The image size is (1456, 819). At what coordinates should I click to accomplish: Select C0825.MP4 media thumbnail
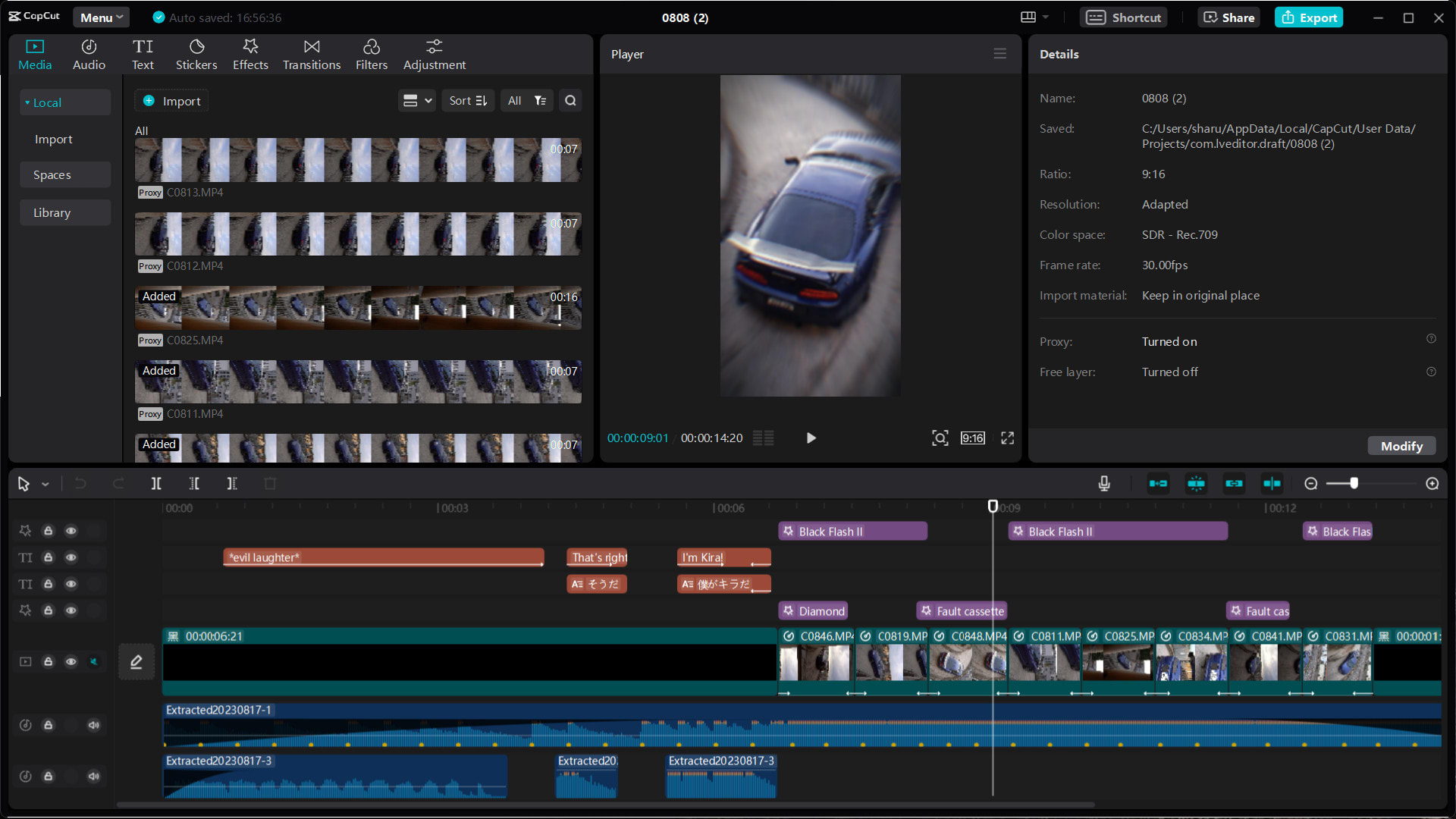358,308
